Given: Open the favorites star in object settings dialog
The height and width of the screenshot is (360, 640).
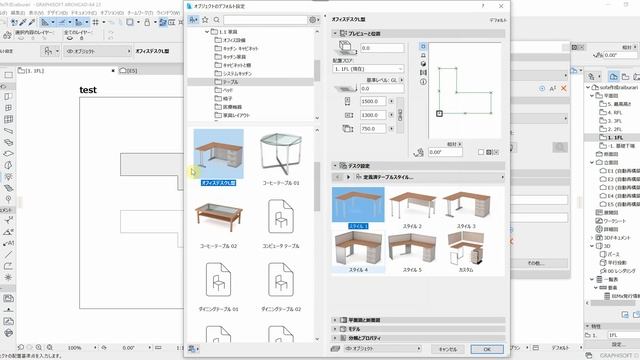Looking at the screenshot, I should [x=205, y=20].
